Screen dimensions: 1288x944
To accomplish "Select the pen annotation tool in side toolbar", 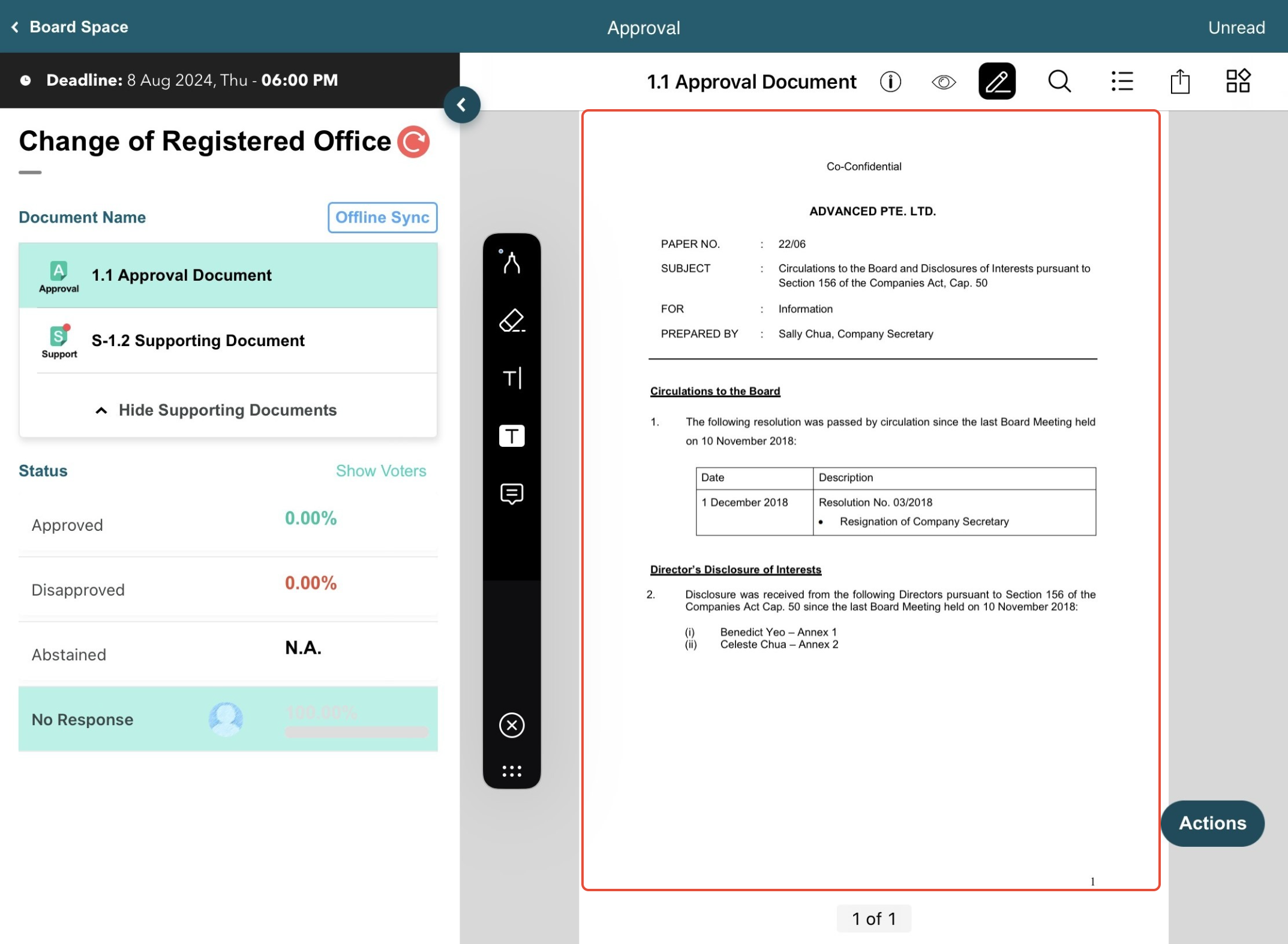I will point(511,263).
